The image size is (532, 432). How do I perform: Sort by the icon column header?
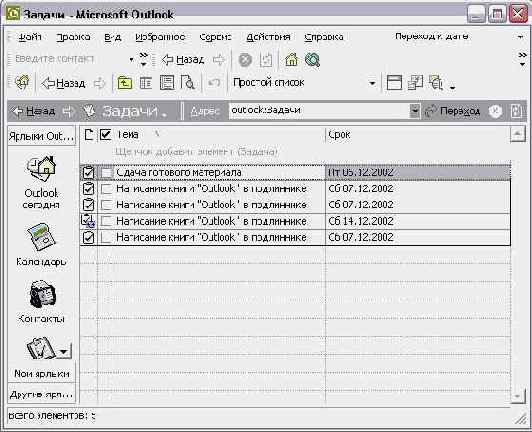(x=89, y=135)
